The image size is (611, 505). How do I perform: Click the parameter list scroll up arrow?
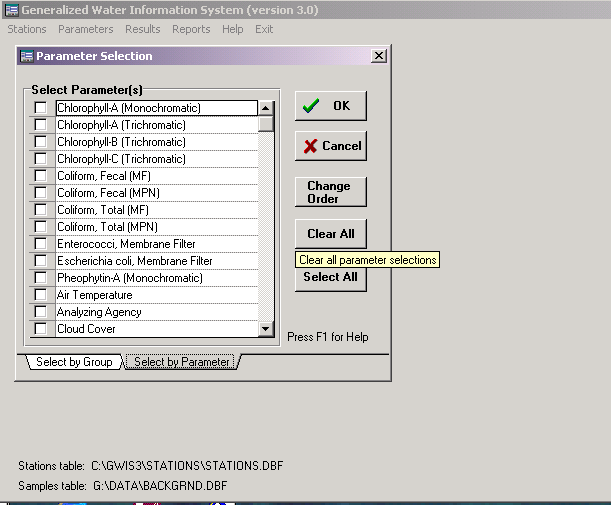pos(266,108)
